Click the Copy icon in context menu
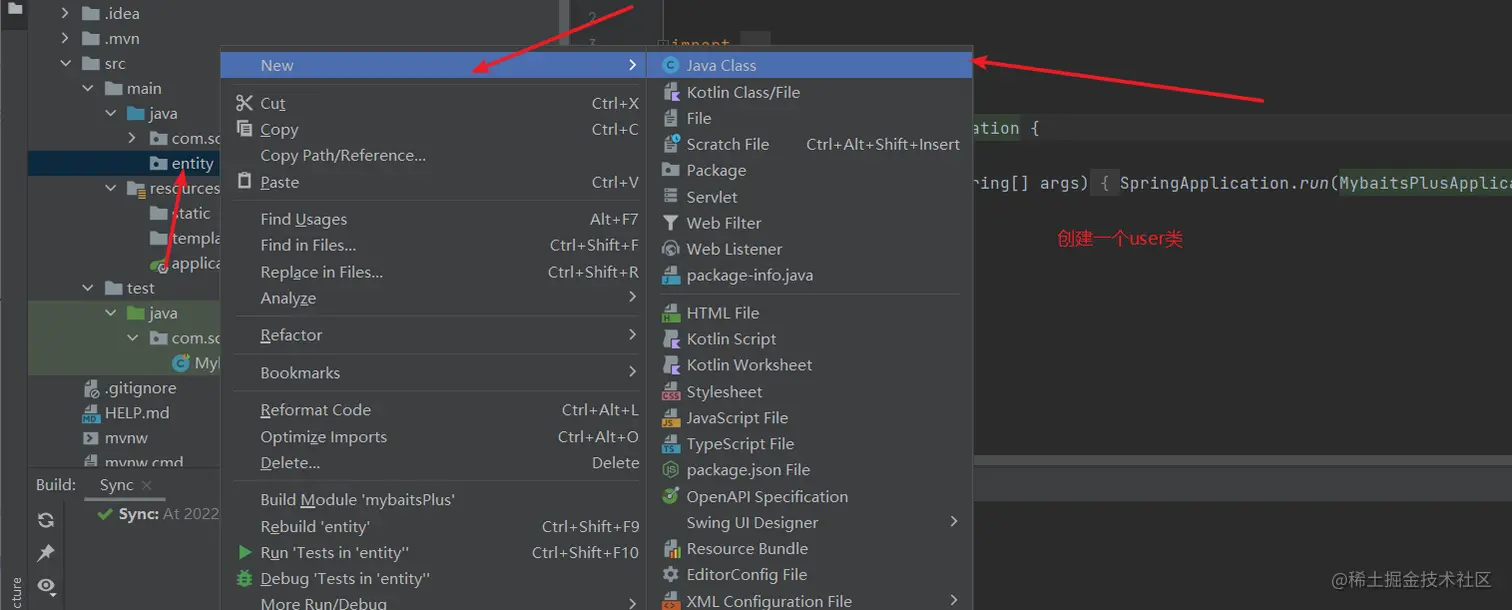1512x610 pixels. click(x=245, y=129)
